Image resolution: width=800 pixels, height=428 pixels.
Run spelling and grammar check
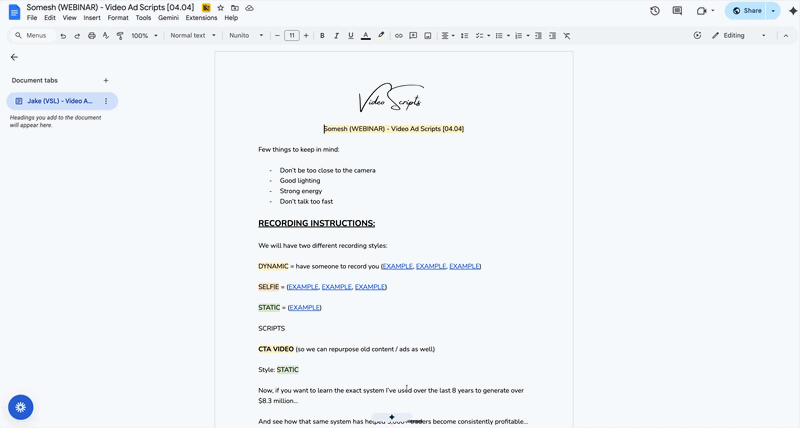(106, 36)
